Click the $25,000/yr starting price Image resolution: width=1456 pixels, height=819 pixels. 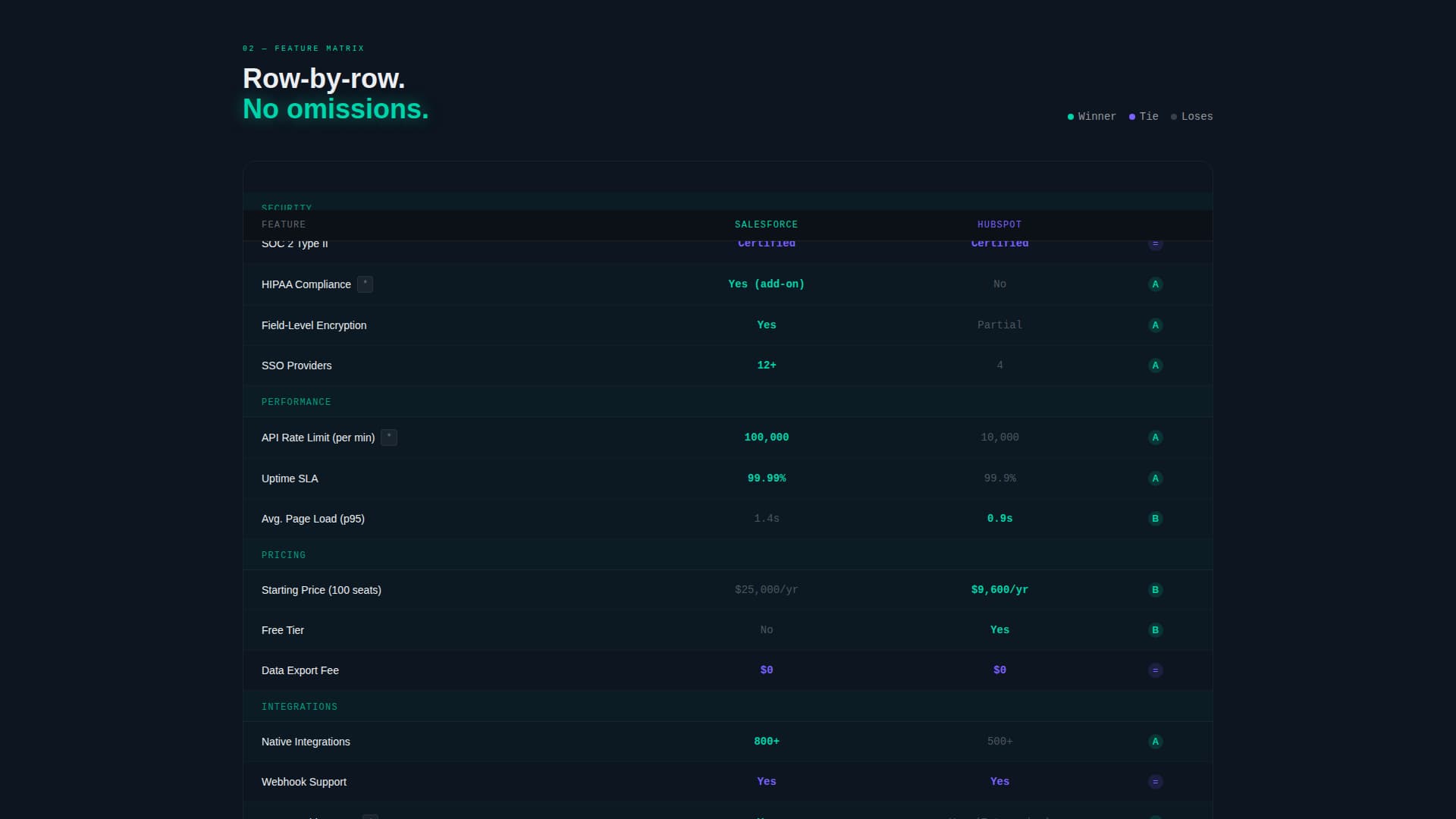click(766, 590)
